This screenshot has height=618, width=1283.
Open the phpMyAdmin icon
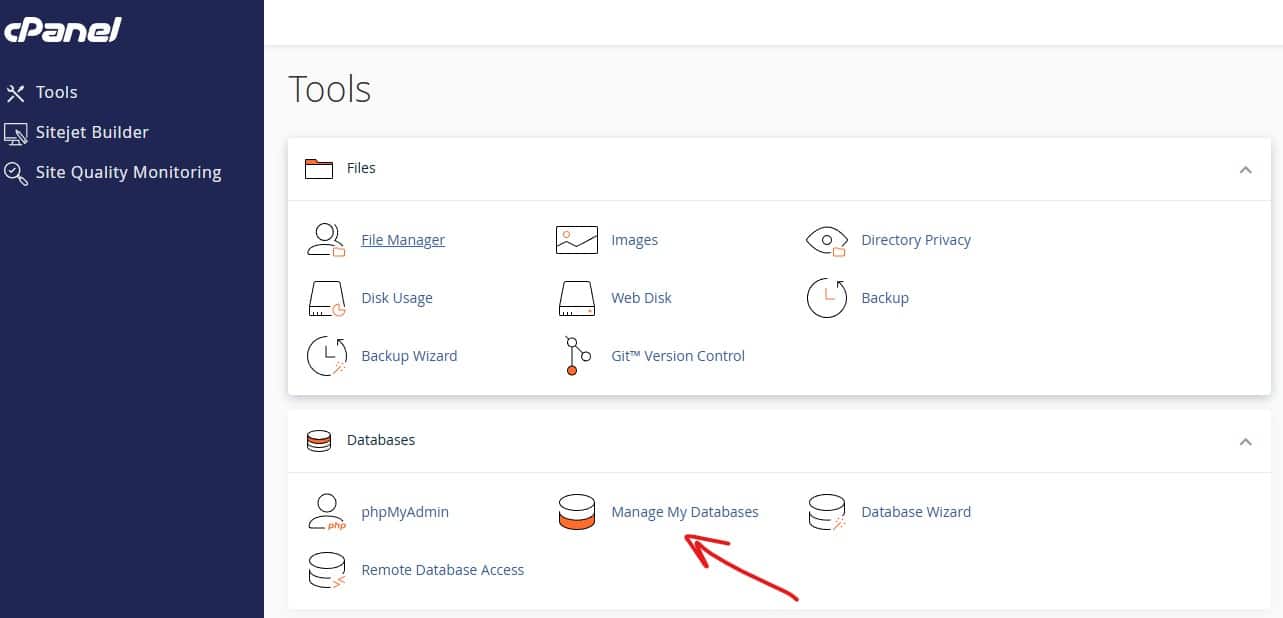pos(326,512)
